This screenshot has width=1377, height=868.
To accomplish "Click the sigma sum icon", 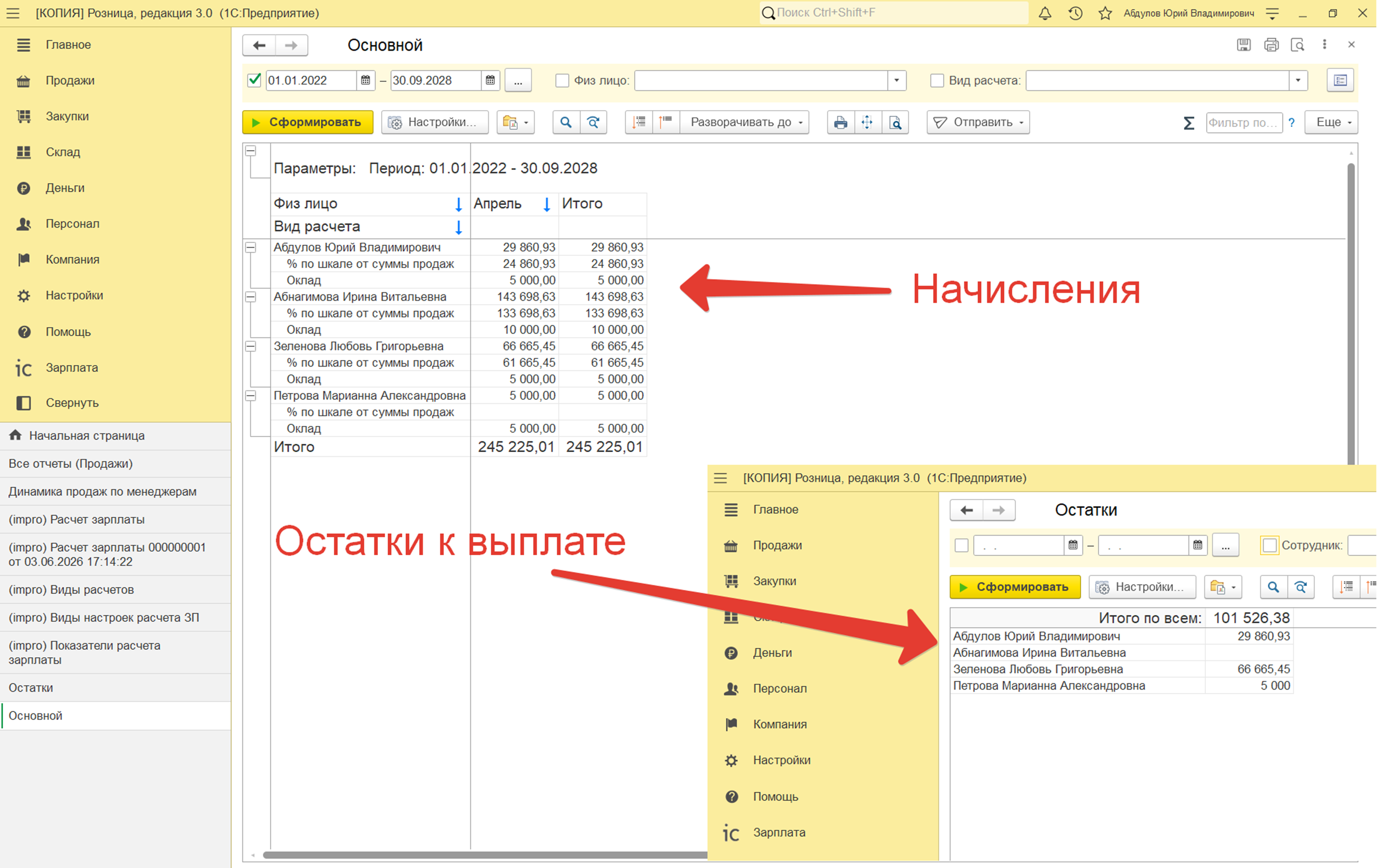I will tap(1189, 122).
